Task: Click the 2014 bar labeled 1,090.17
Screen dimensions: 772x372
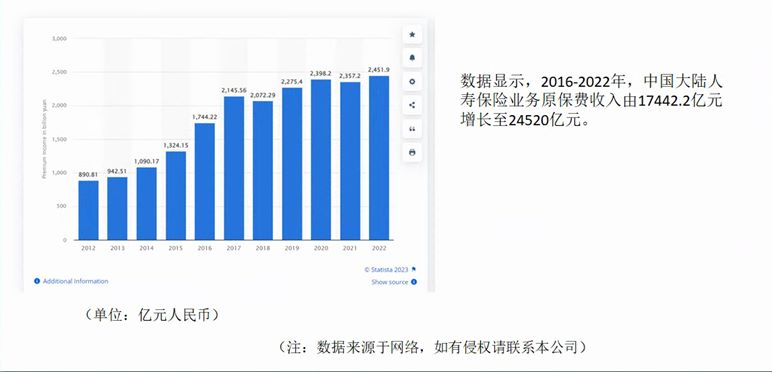Action: pyautogui.click(x=146, y=203)
